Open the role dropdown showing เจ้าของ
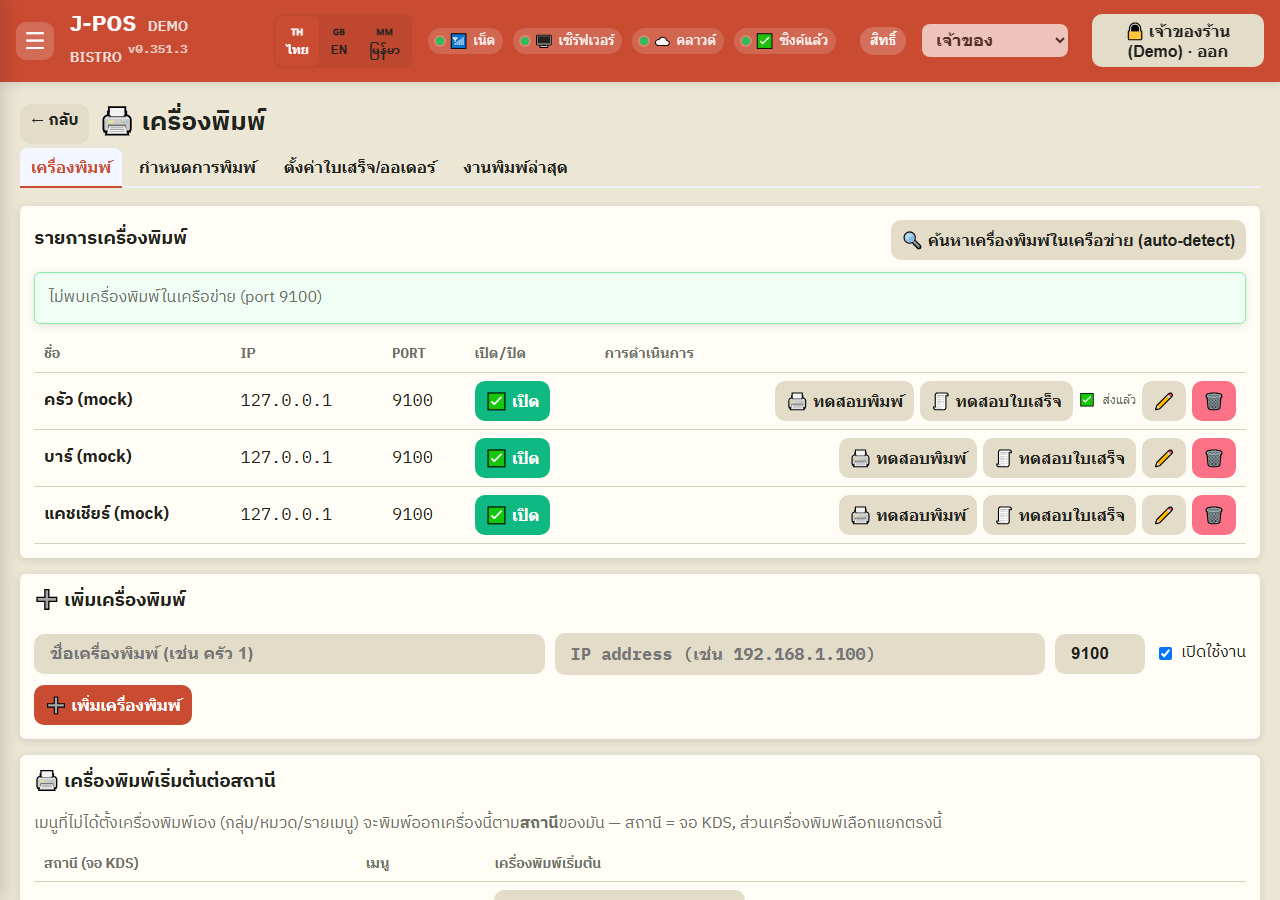Viewport: 1280px width, 900px height. 995,41
